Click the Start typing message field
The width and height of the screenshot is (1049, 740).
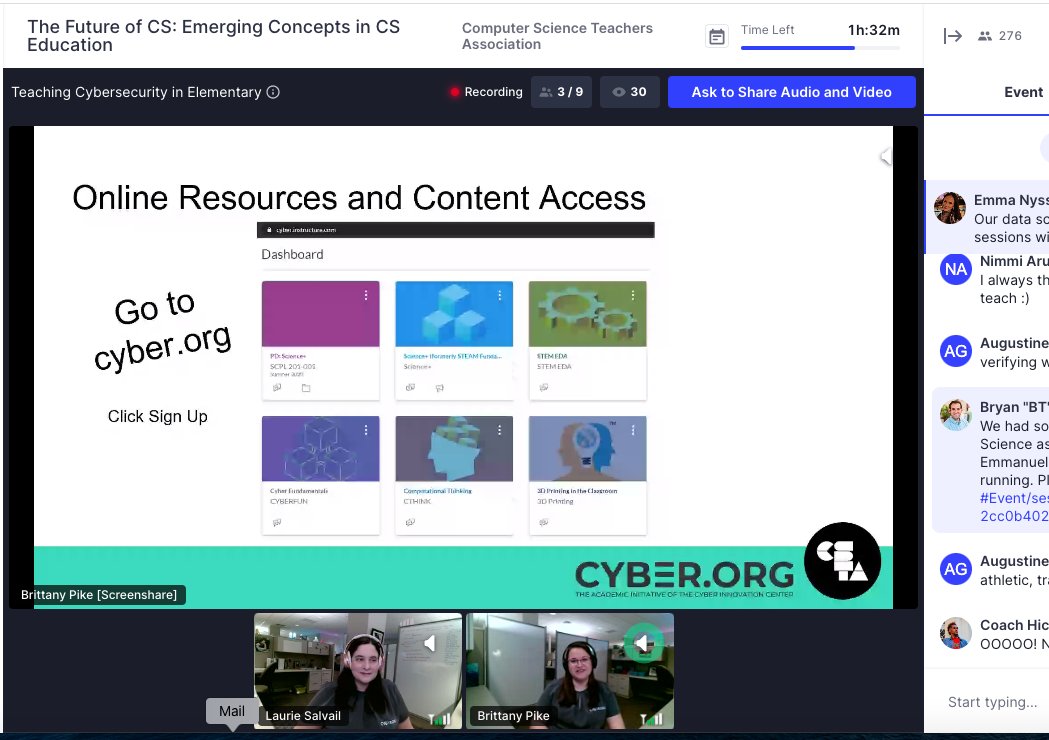coord(993,702)
